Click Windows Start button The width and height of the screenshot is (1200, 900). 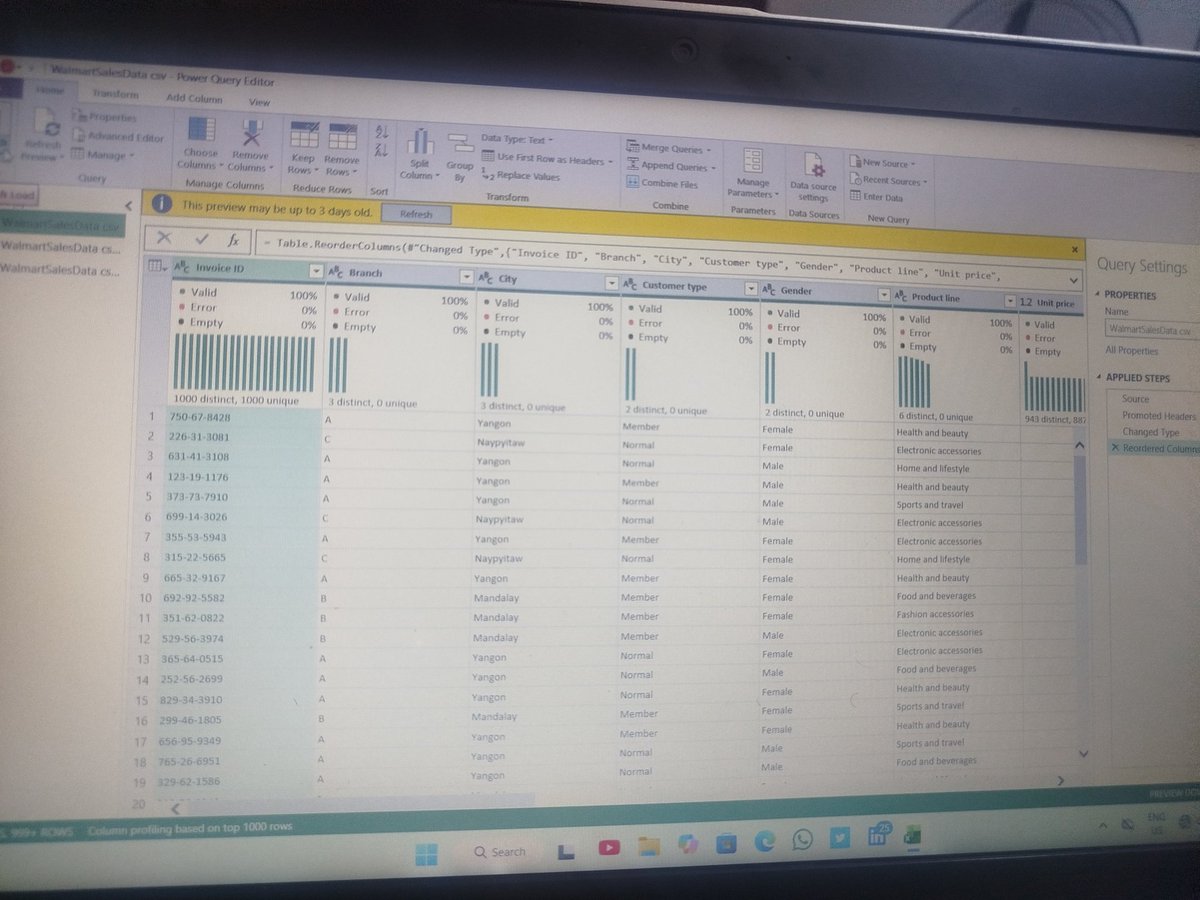[x=426, y=855]
